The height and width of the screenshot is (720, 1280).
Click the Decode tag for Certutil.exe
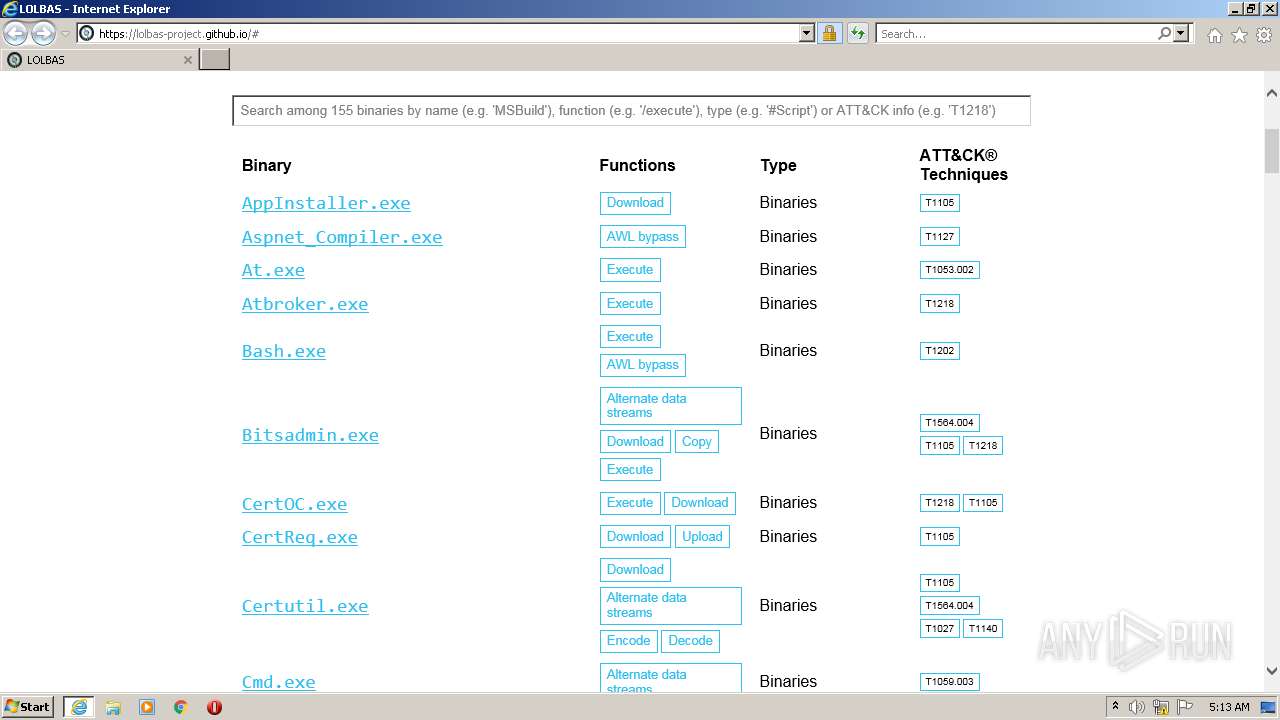[690, 641]
